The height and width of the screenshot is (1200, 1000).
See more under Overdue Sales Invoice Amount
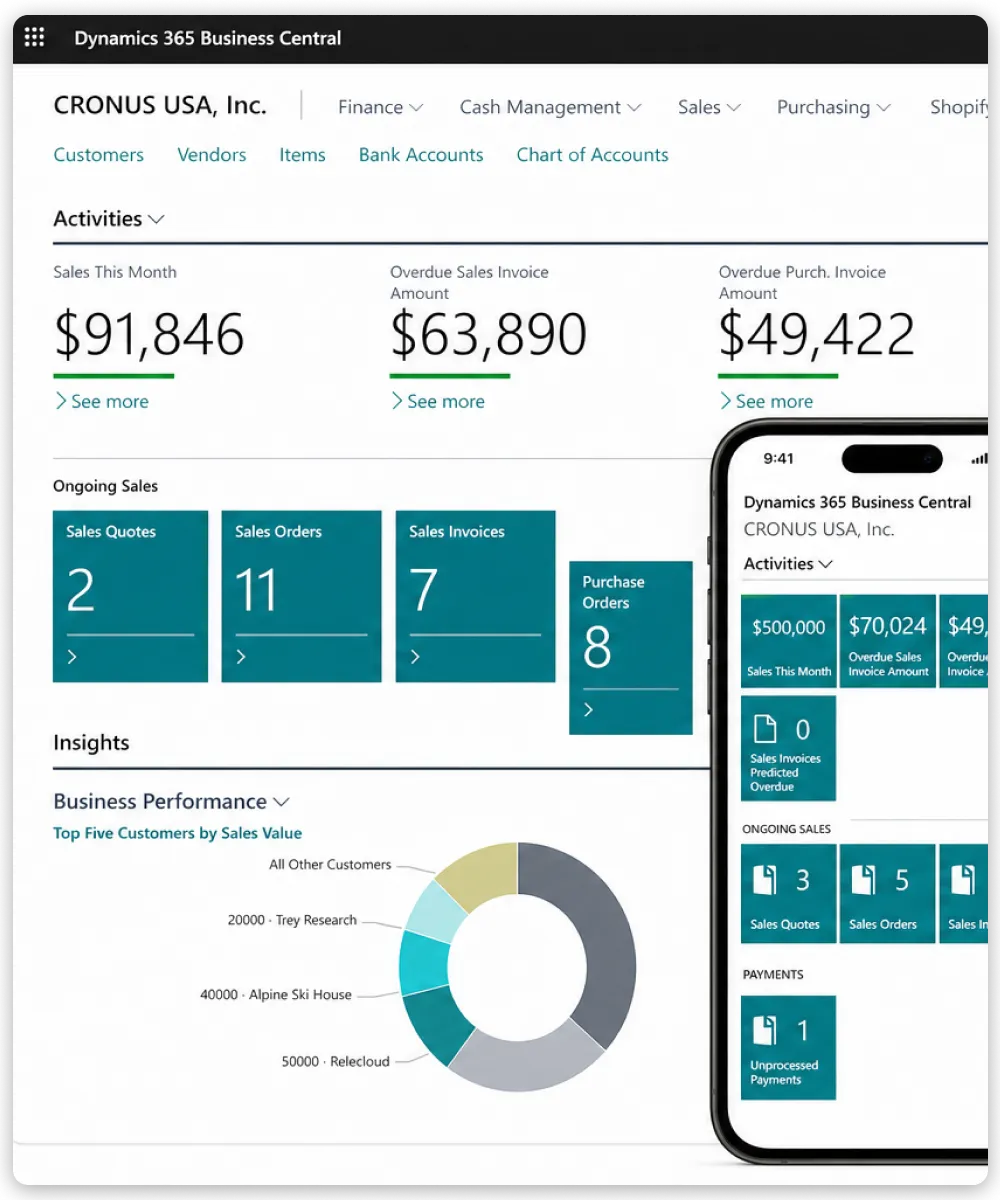437,401
